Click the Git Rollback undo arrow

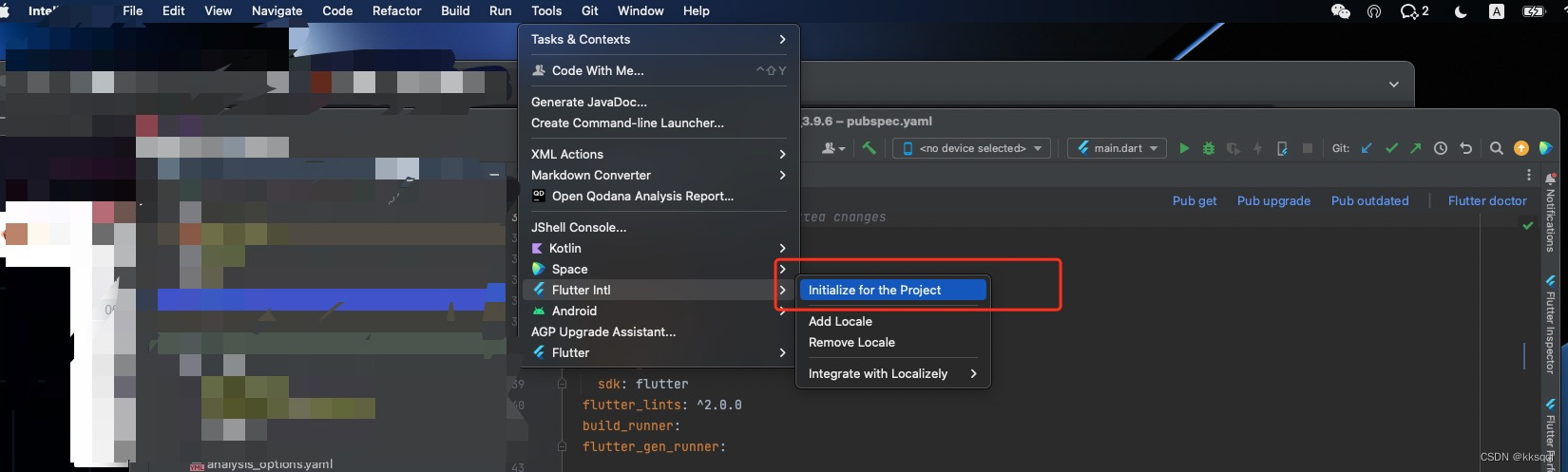[x=1465, y=148]
